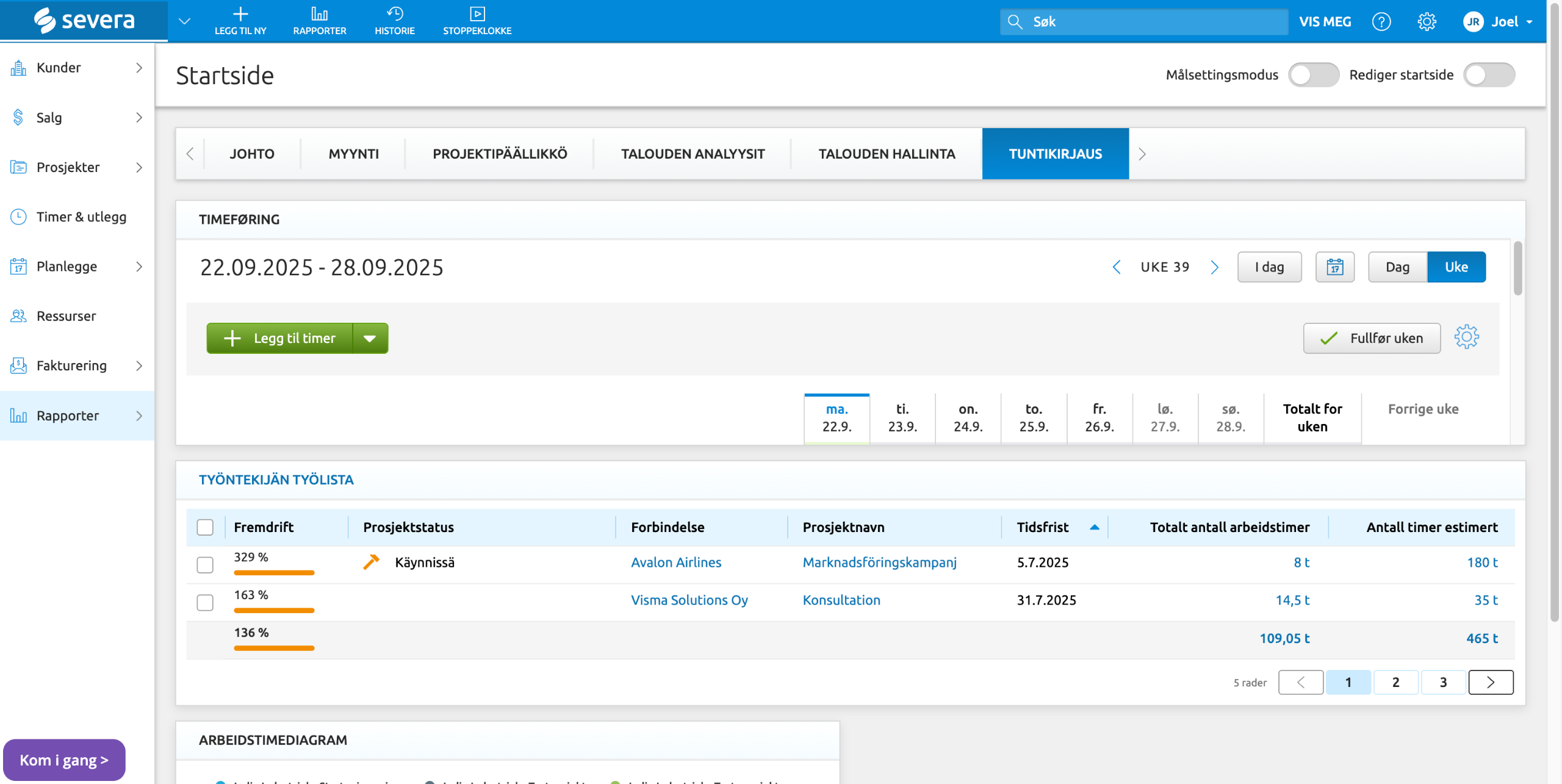Open the help question mark icon
Viewport: 1562px width, 784px height.
click(1381, 22)
